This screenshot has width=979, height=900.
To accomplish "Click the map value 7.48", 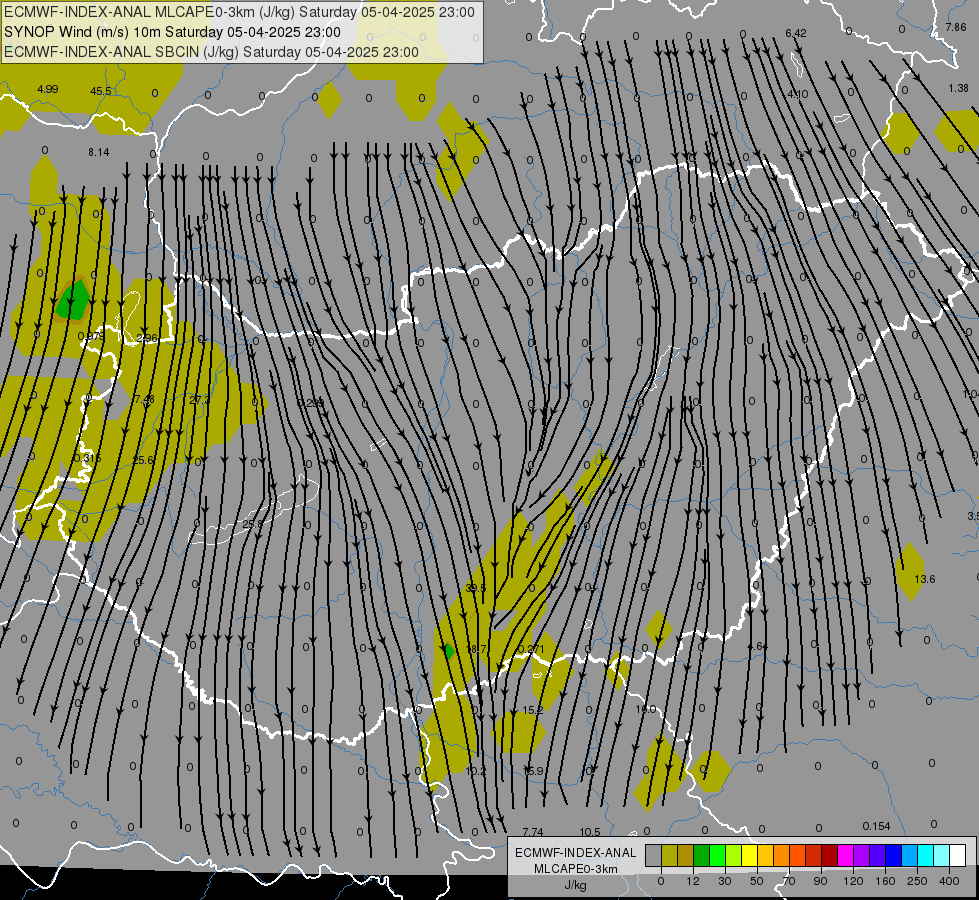I will [x=144, y=399].
